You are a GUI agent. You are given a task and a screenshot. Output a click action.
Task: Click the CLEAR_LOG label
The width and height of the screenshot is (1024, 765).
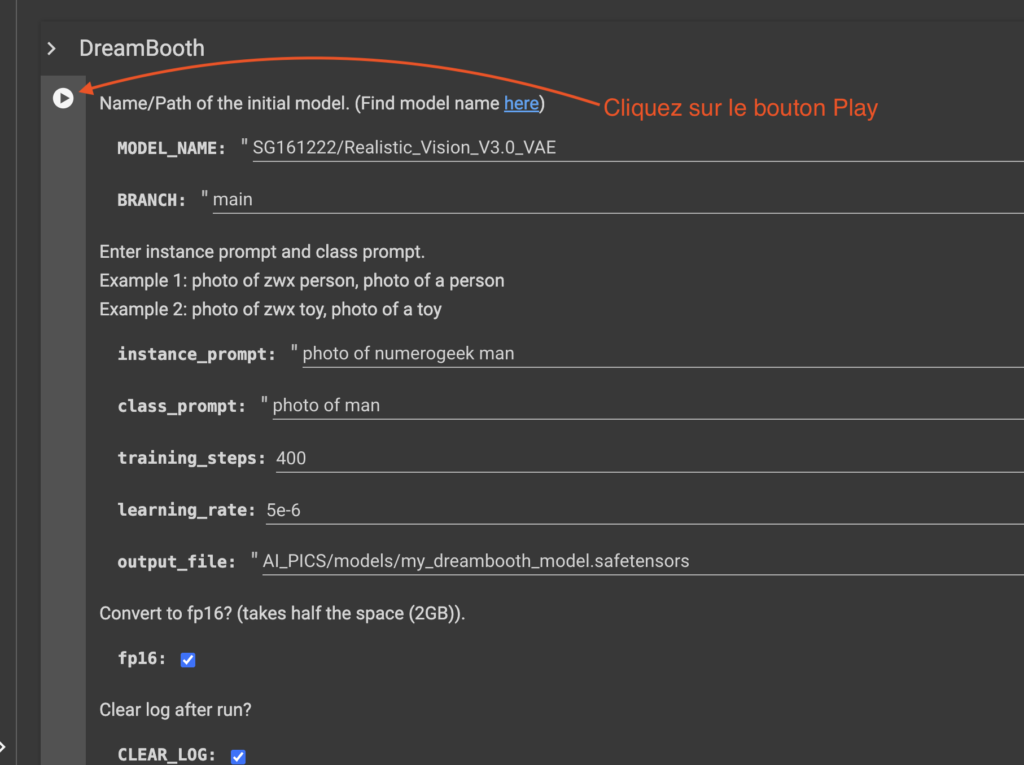point(167,755)
